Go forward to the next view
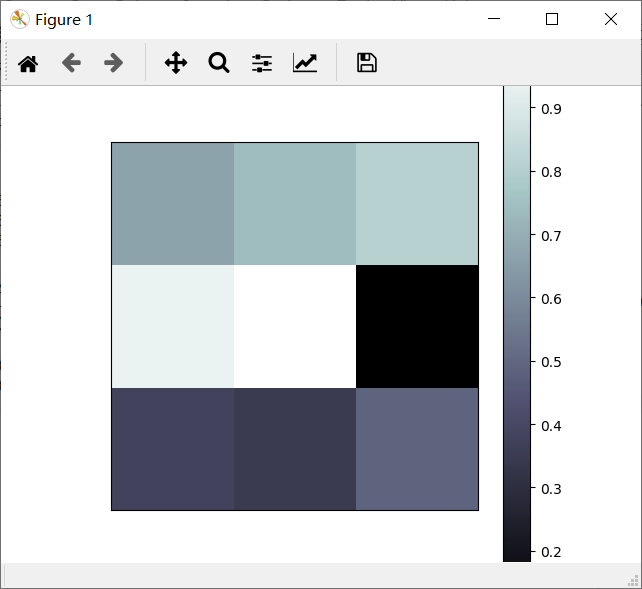The width and height of the screenshot is (642, 589). [x=113, y=63]
